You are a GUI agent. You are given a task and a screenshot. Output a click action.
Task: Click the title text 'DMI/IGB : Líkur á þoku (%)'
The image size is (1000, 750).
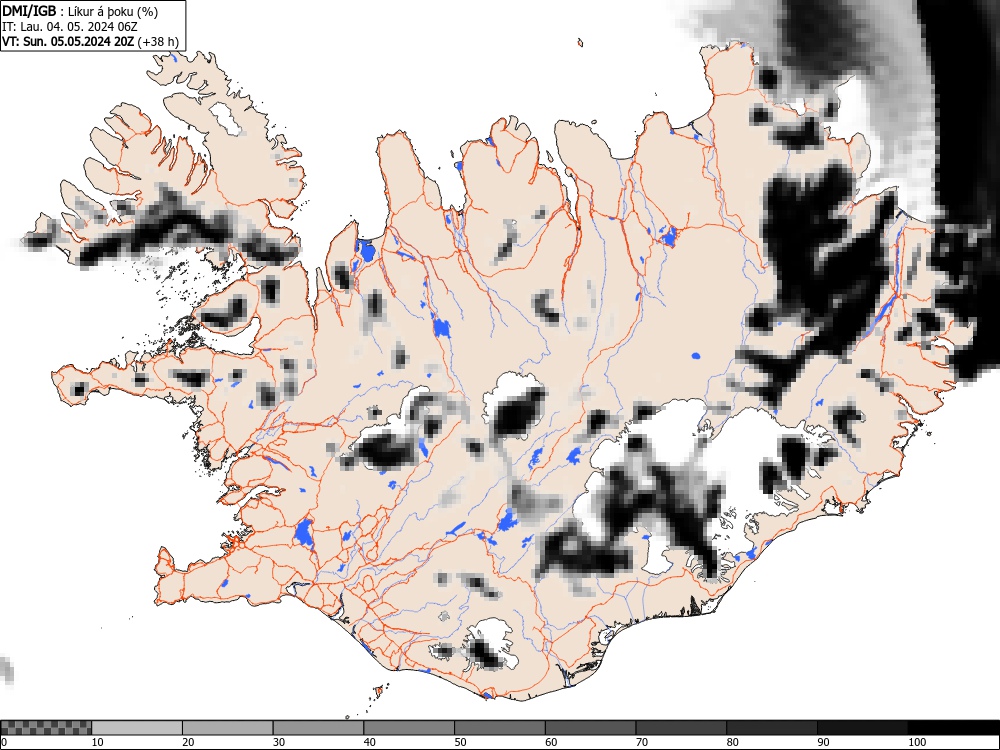tap(80, 11)
